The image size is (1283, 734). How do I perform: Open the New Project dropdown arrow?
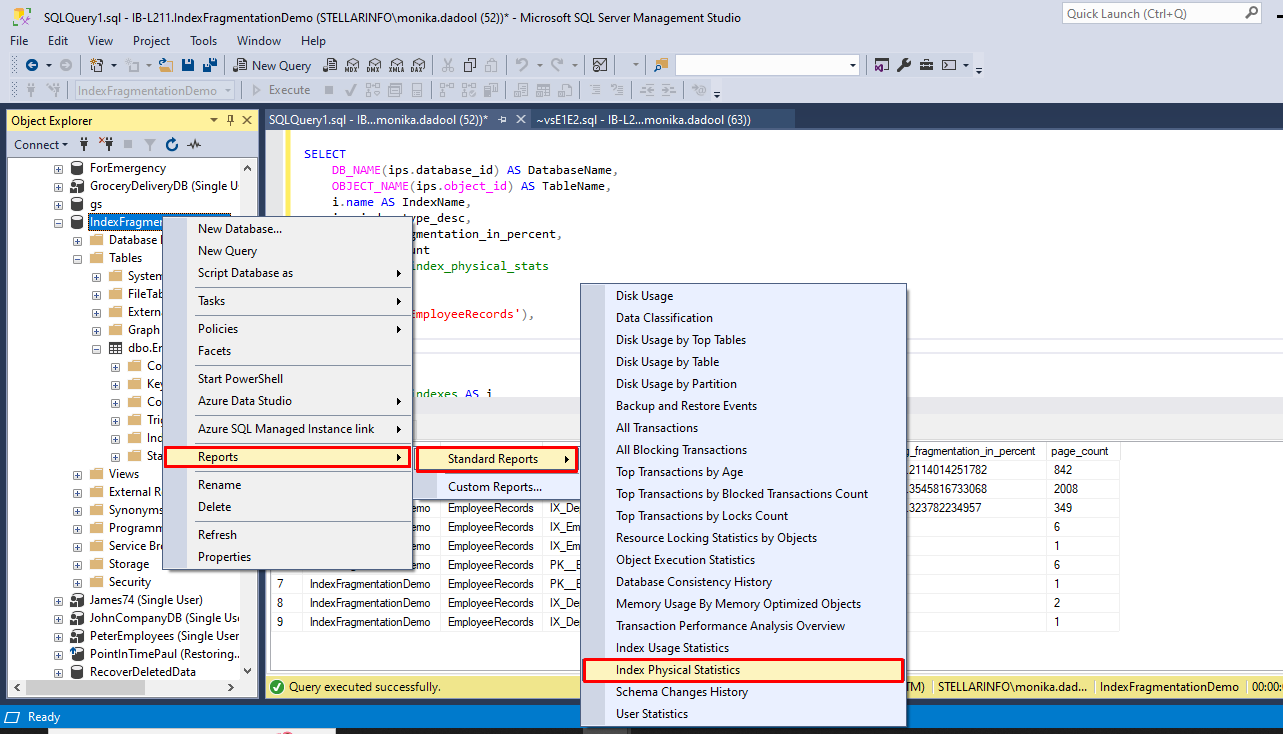pos(113,65)
